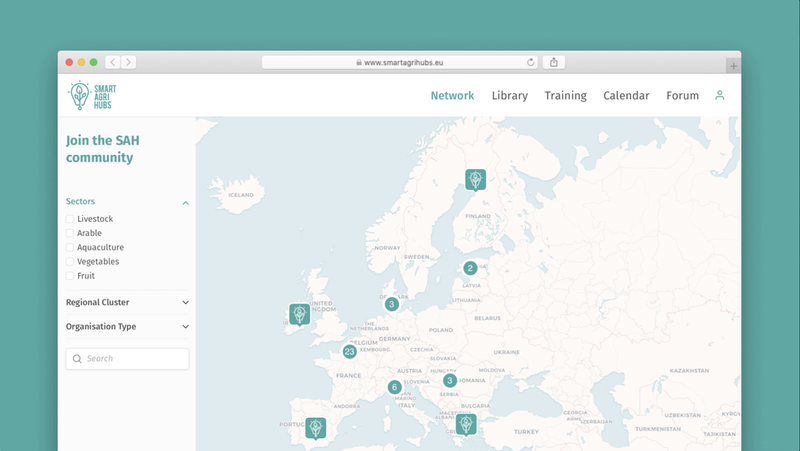Click the search magnifier icon

point(77,359)
